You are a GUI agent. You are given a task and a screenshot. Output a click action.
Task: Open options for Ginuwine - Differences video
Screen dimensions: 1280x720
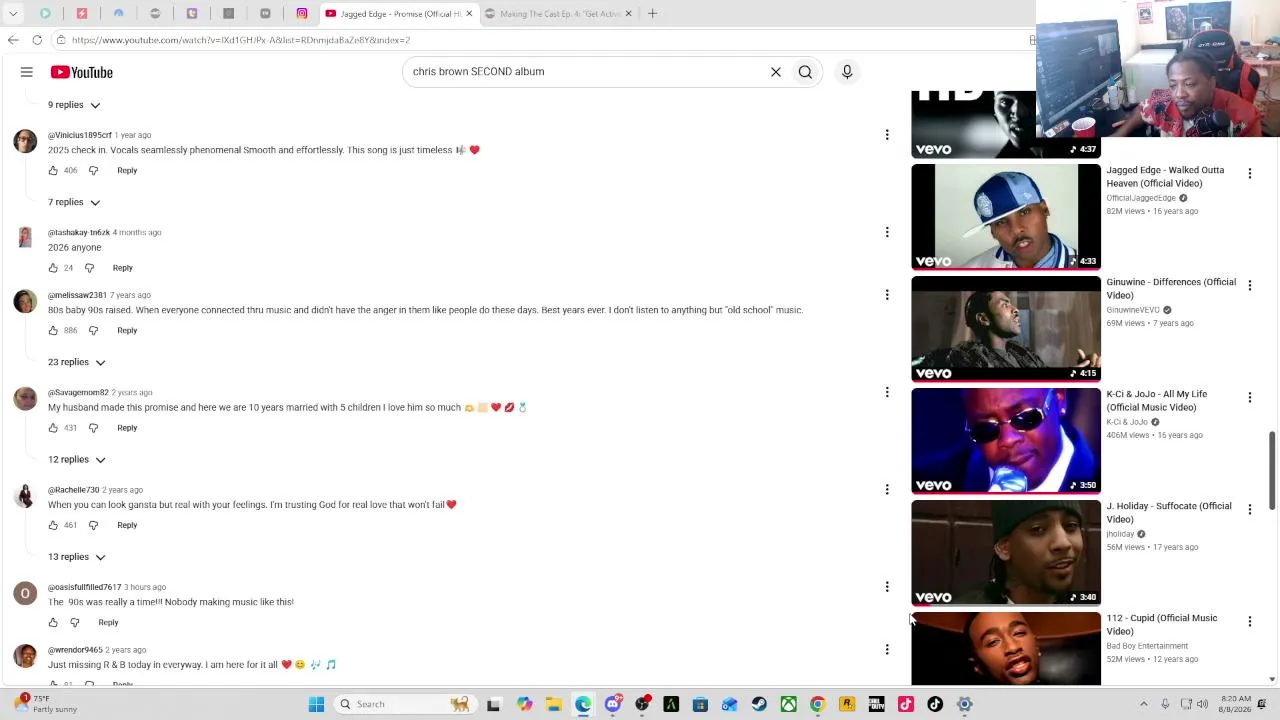coord(1249,286)
